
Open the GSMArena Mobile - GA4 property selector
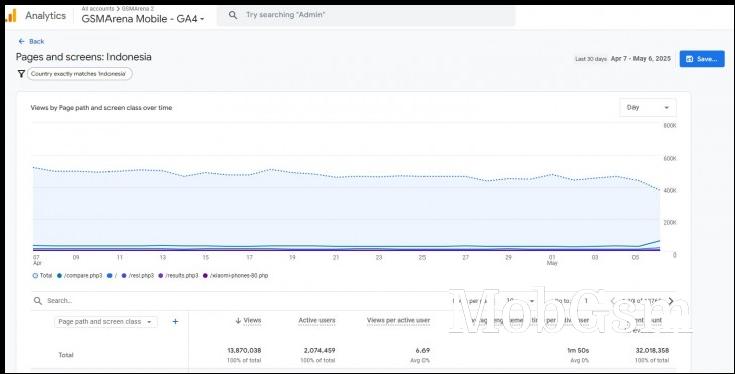click(x=143, y=19)
